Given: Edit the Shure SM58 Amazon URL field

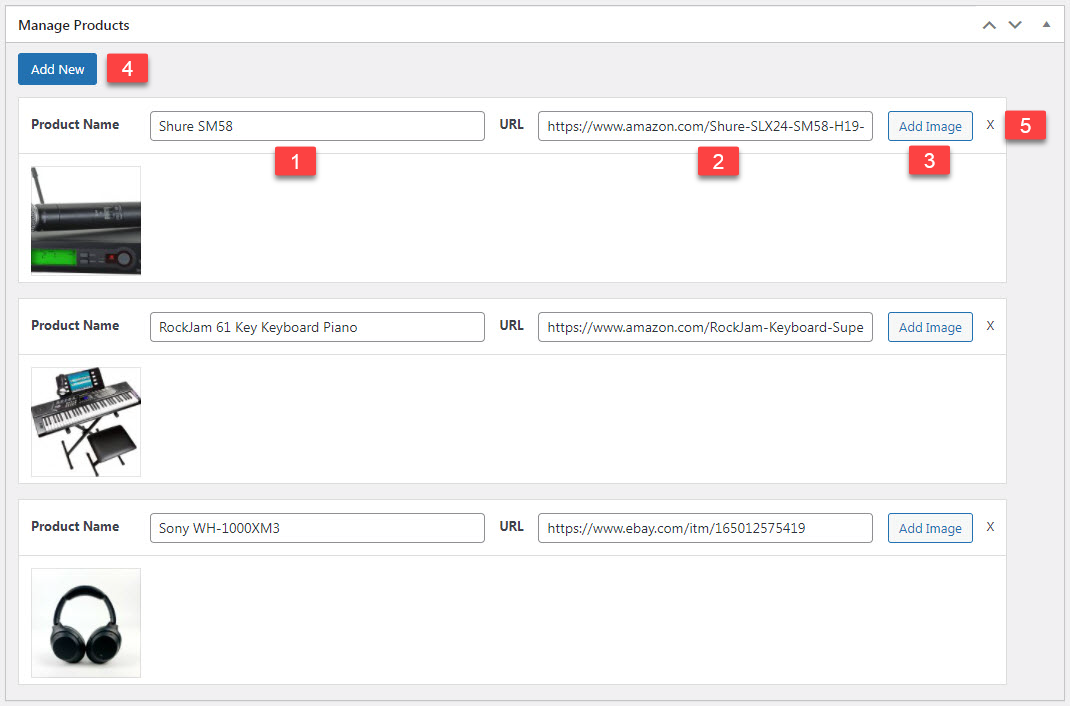Looking at the screenshot, I should tap(705, 126).
